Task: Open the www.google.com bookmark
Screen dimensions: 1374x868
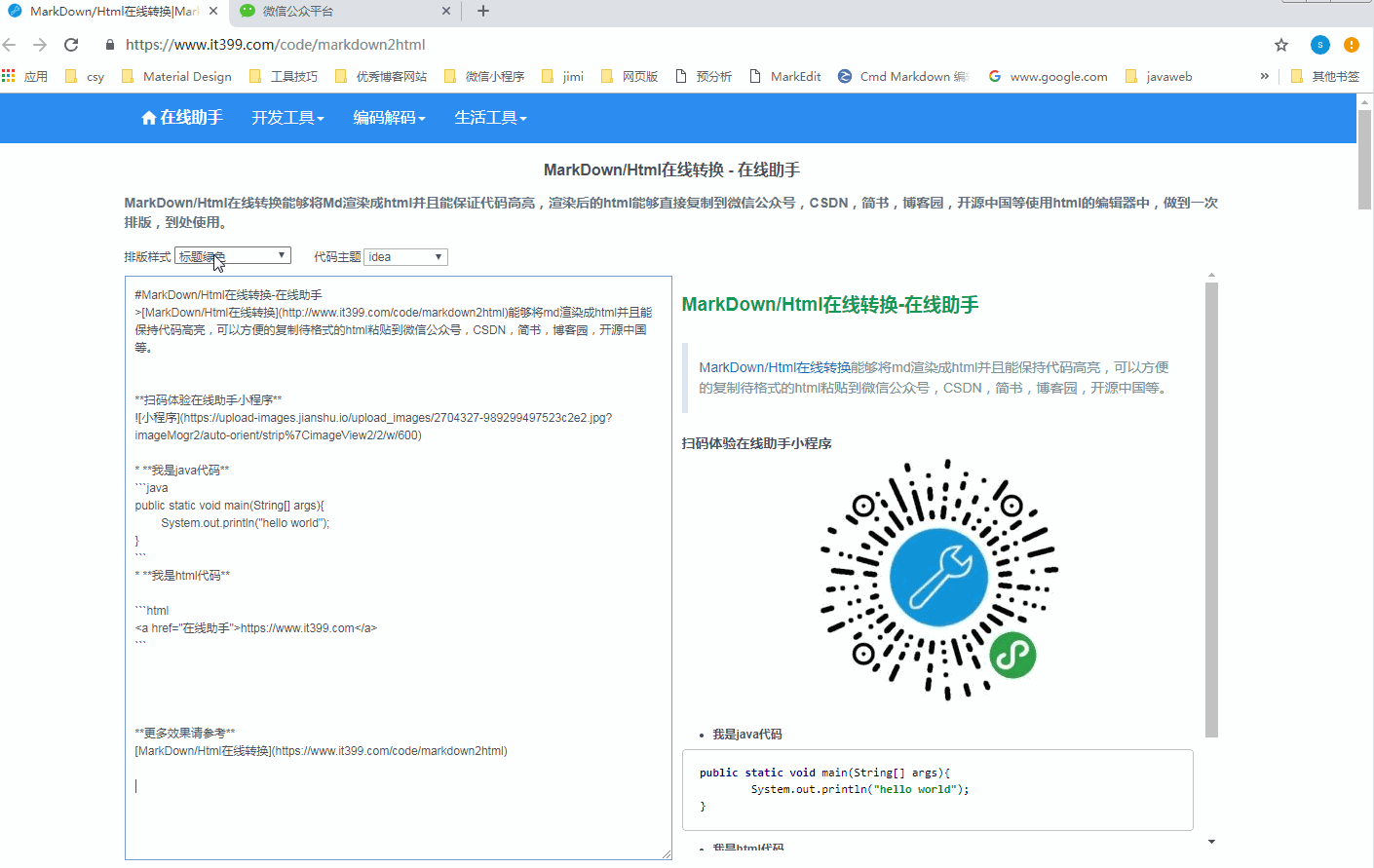Action: tap(1048, 76)
